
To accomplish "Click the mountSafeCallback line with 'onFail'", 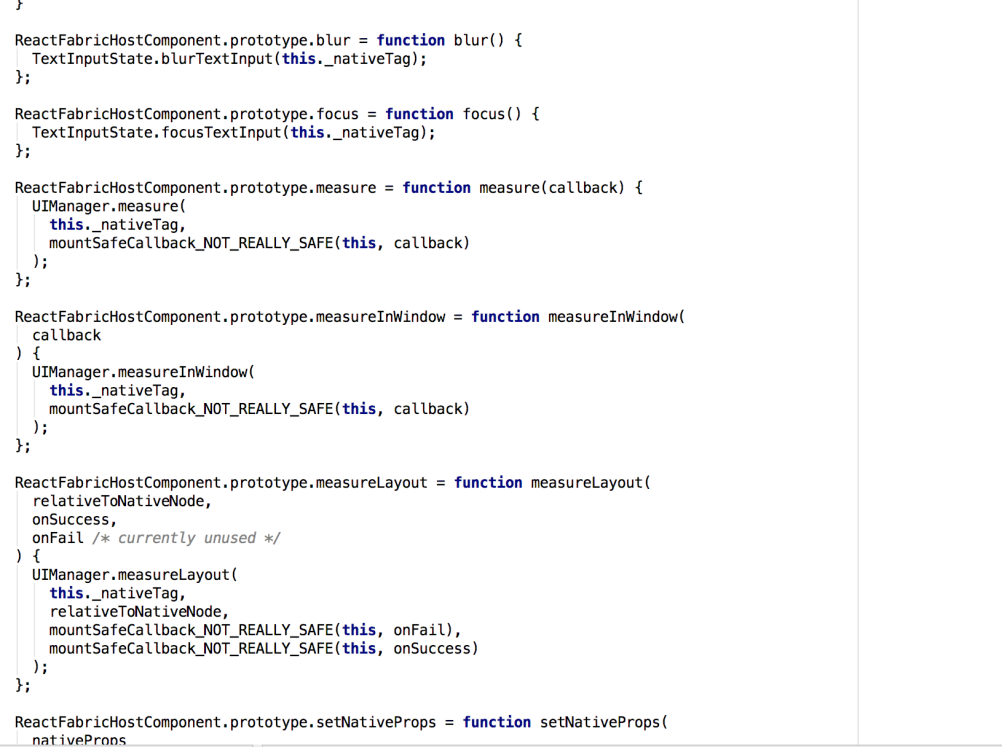I will [255, 631].
